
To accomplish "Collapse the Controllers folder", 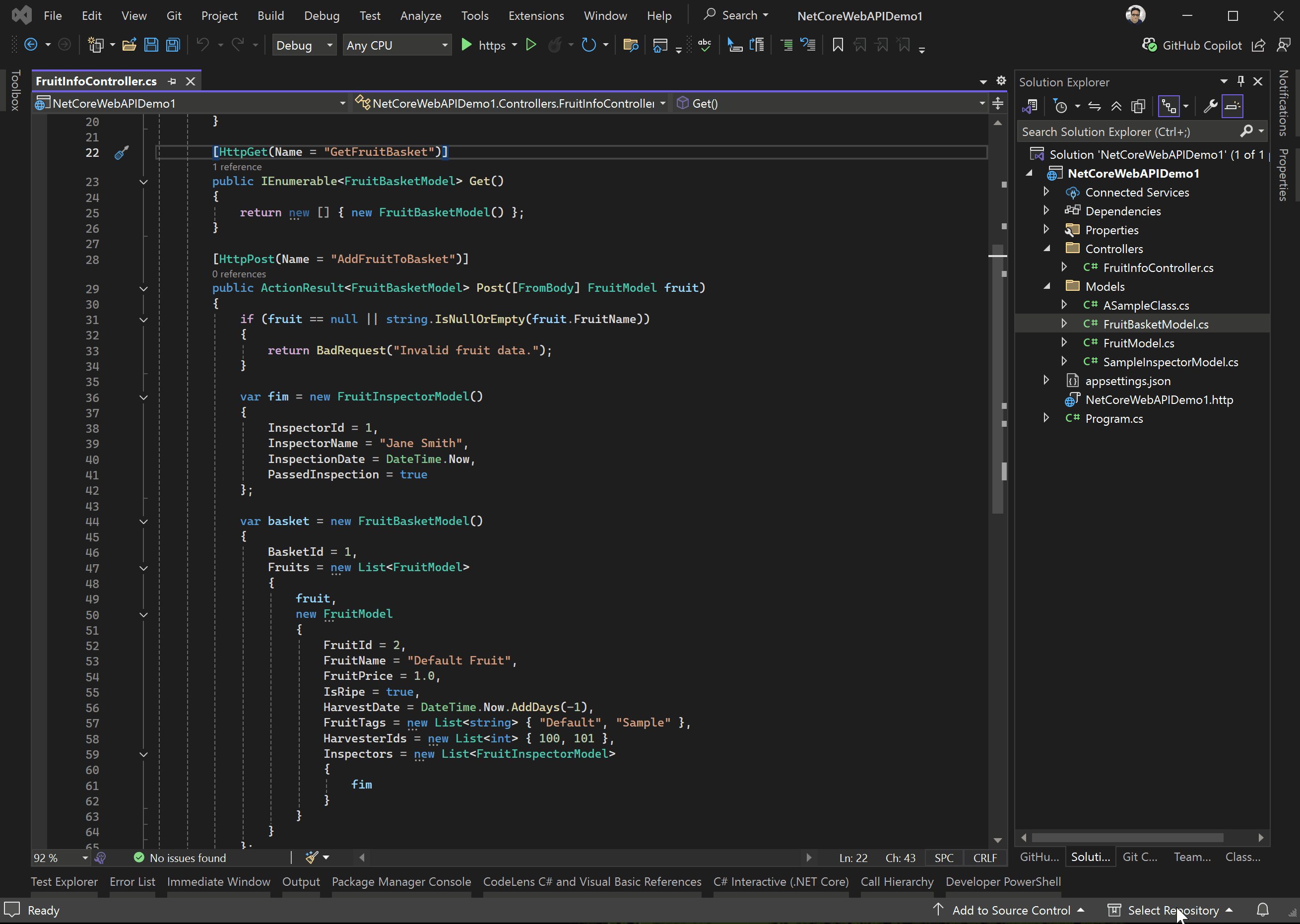I will 1047,249.
